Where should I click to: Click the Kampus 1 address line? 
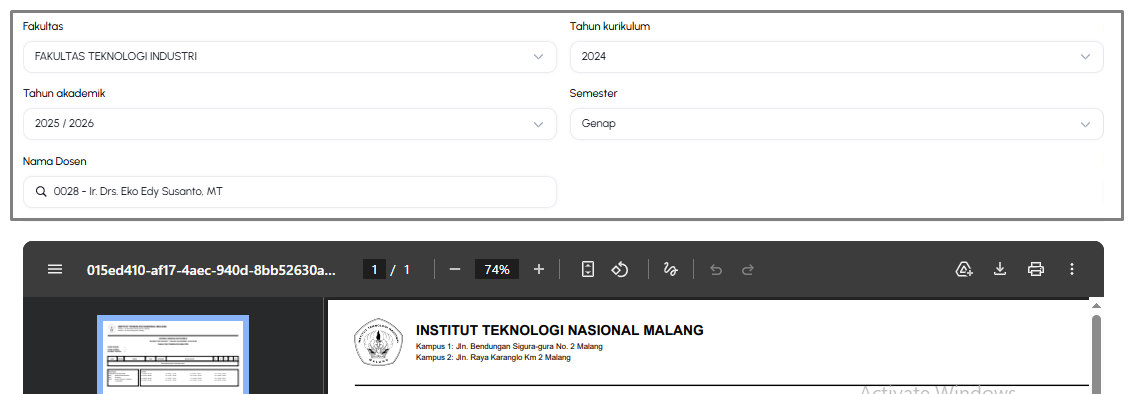click(x=510, y=346)
